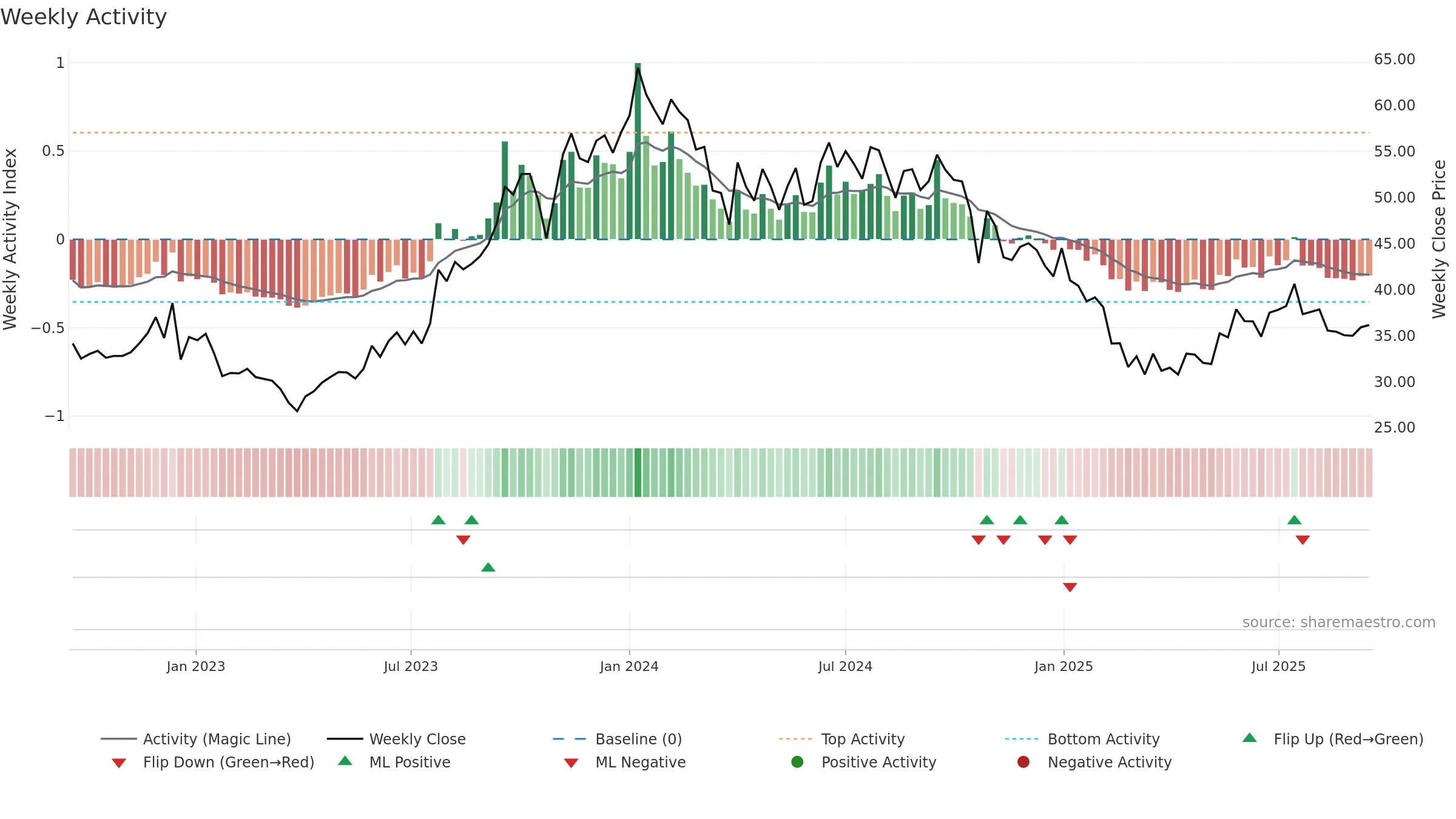Click the ML Positive marker in autumn 2023
1456x819 pixels.
coord(488,567)
